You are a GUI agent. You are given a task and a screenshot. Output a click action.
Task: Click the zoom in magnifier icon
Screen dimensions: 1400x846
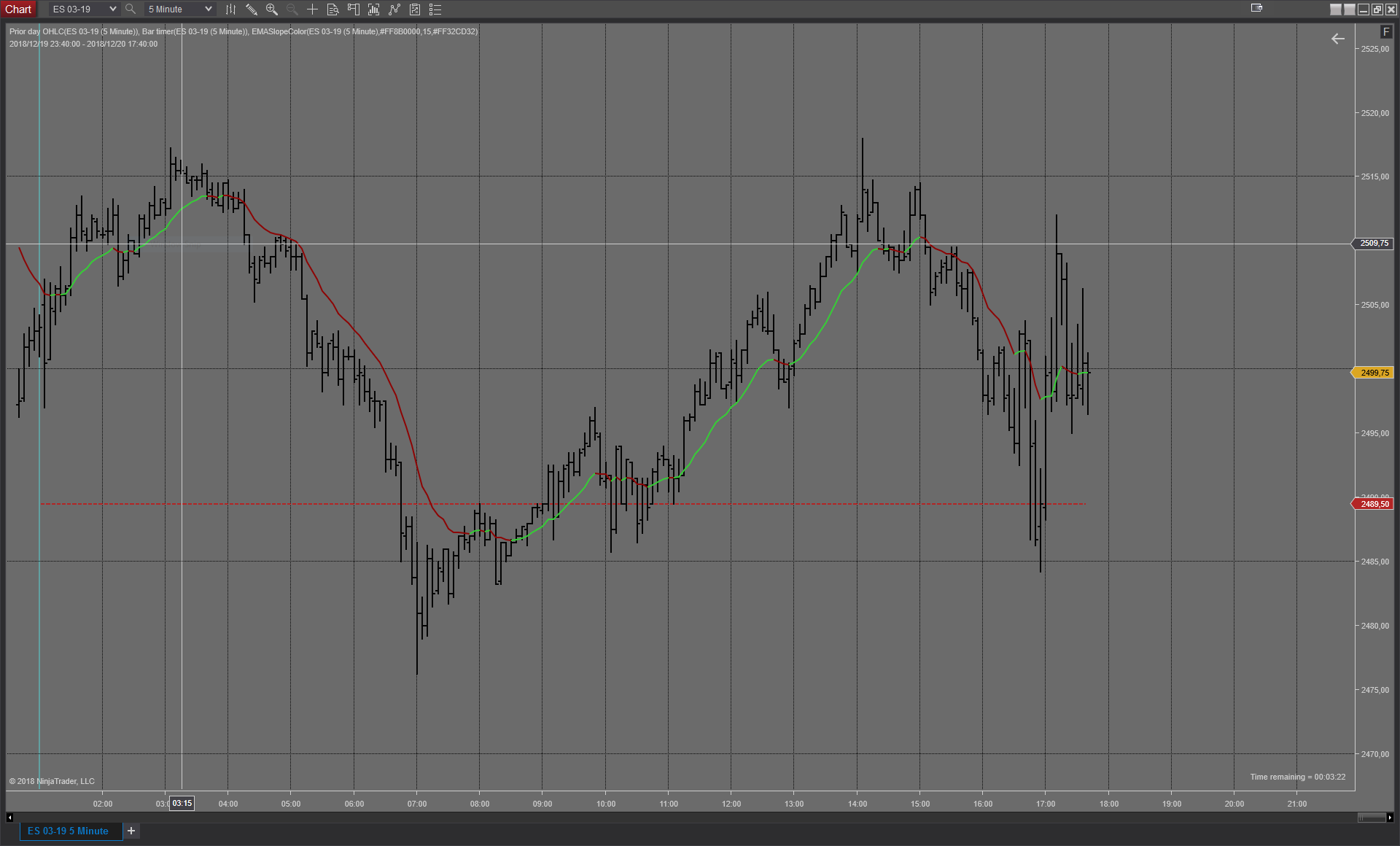pos(271,9)
